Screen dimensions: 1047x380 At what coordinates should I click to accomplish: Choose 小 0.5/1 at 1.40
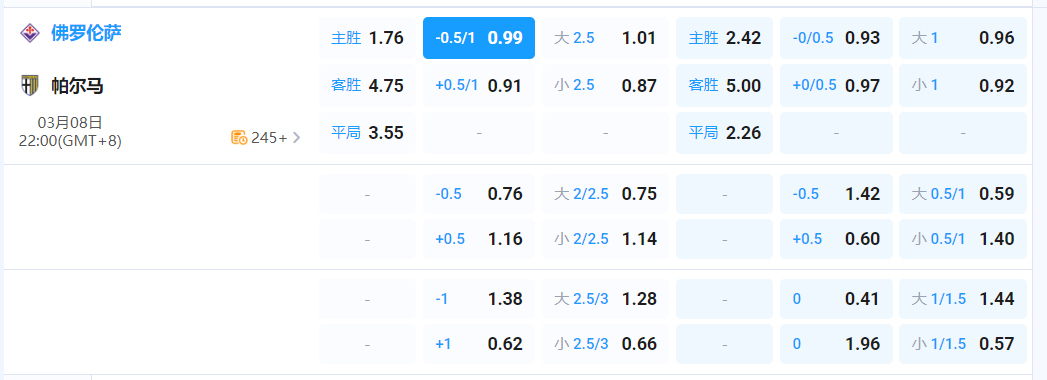pyautogui.click(x=963, y=239)
